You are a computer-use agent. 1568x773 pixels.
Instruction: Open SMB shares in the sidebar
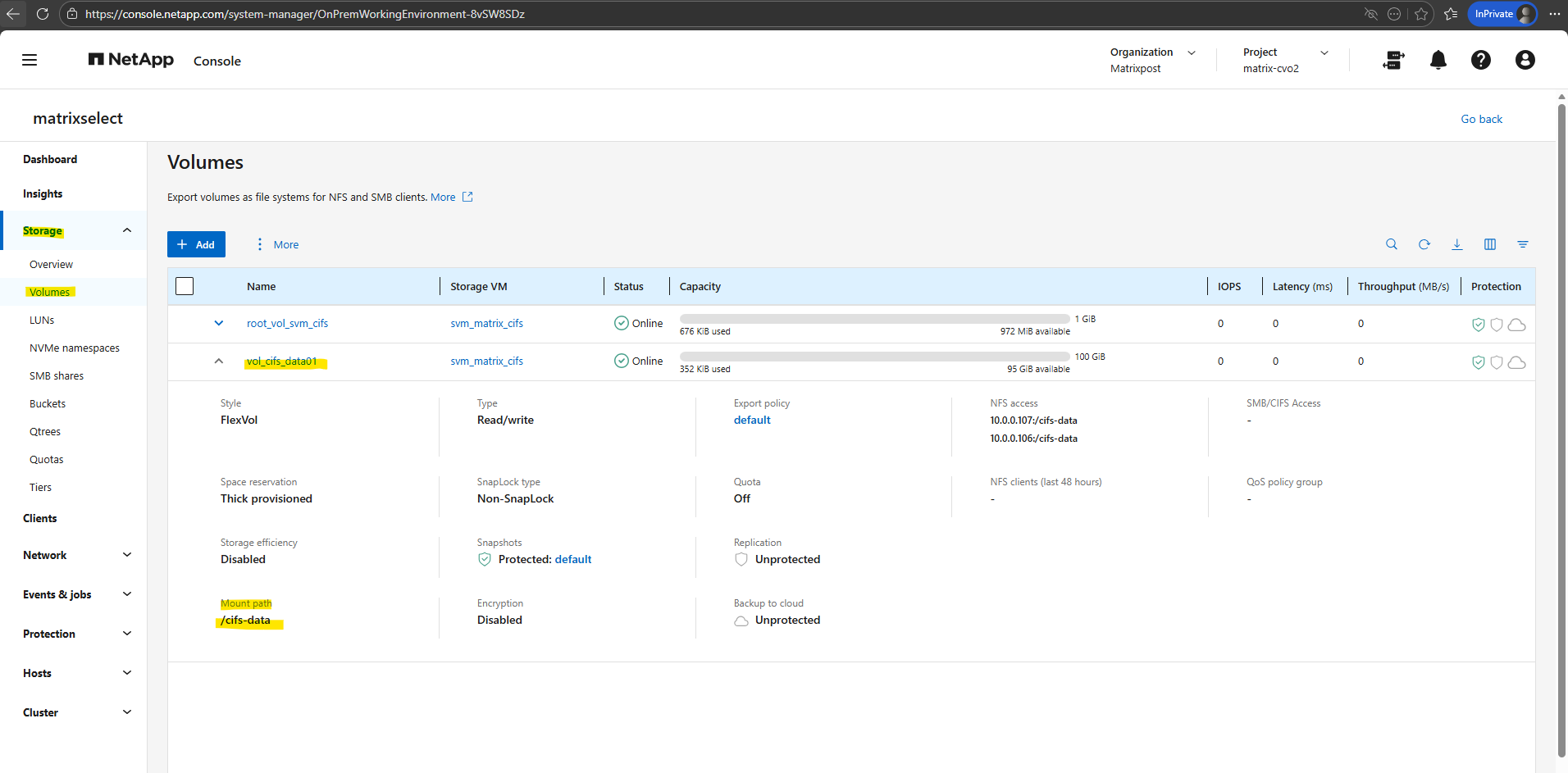tap(57, 375)
